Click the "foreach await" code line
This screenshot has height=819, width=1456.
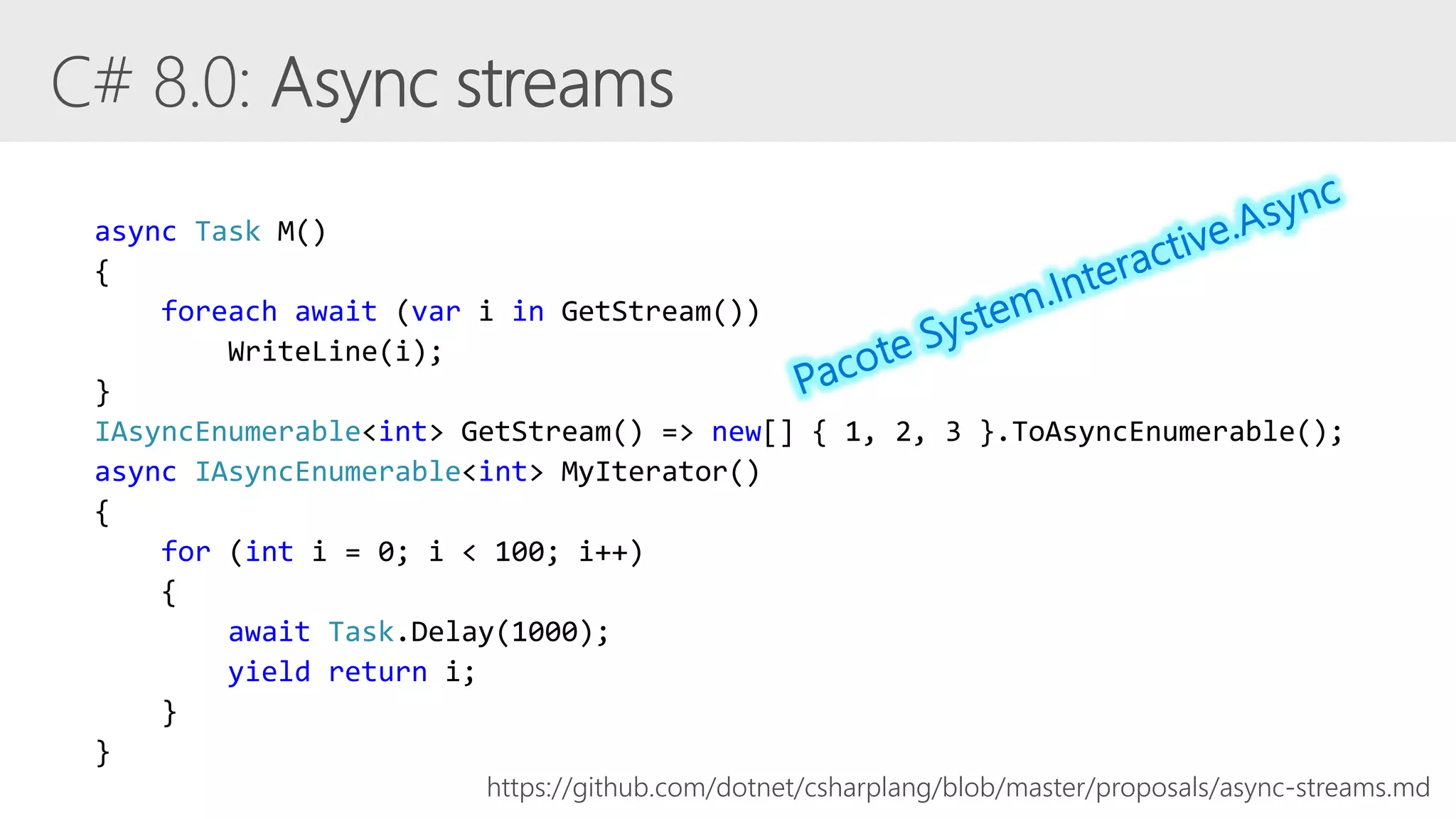pos(461,312)
